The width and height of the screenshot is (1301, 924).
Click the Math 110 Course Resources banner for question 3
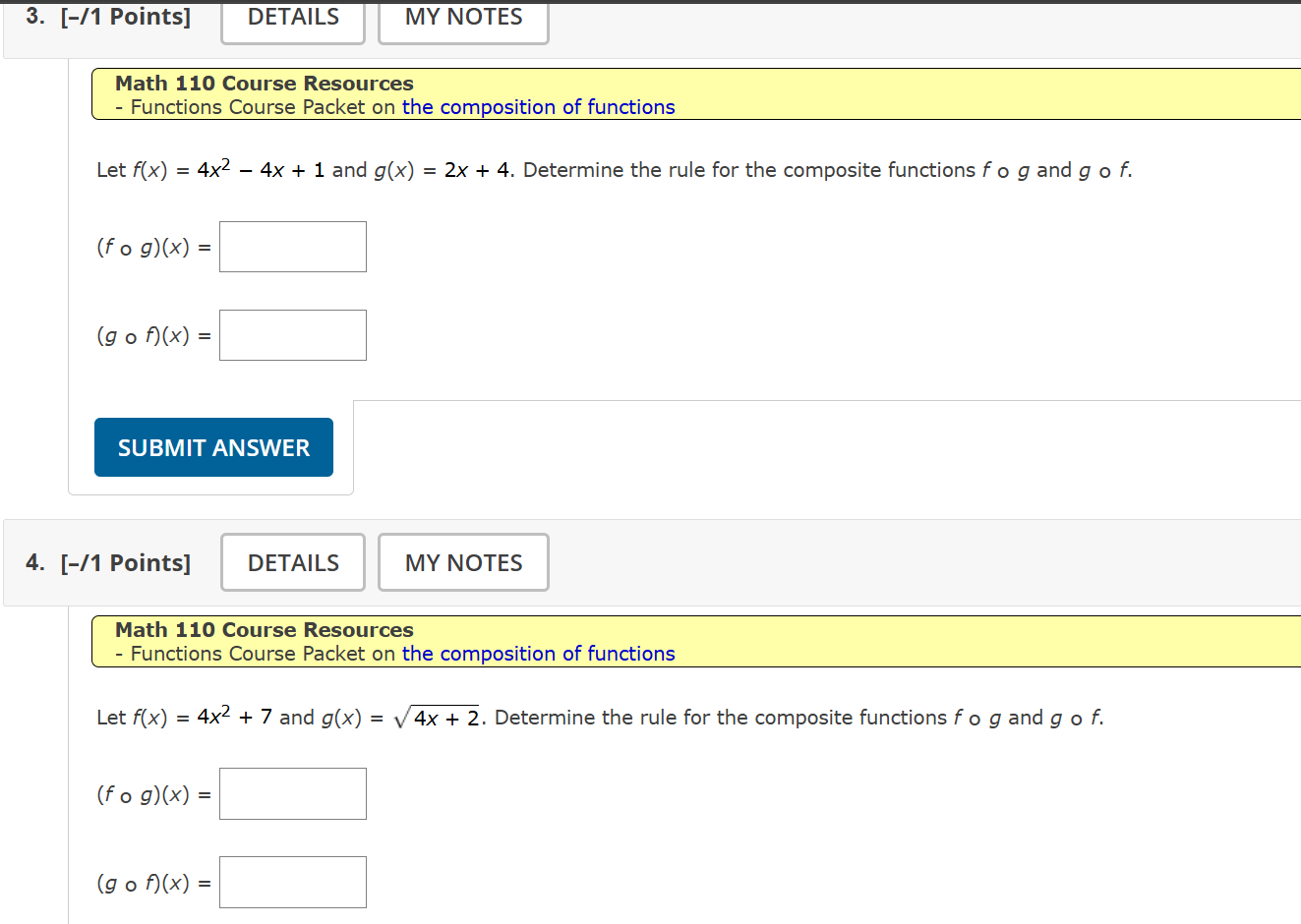(264, 83)
